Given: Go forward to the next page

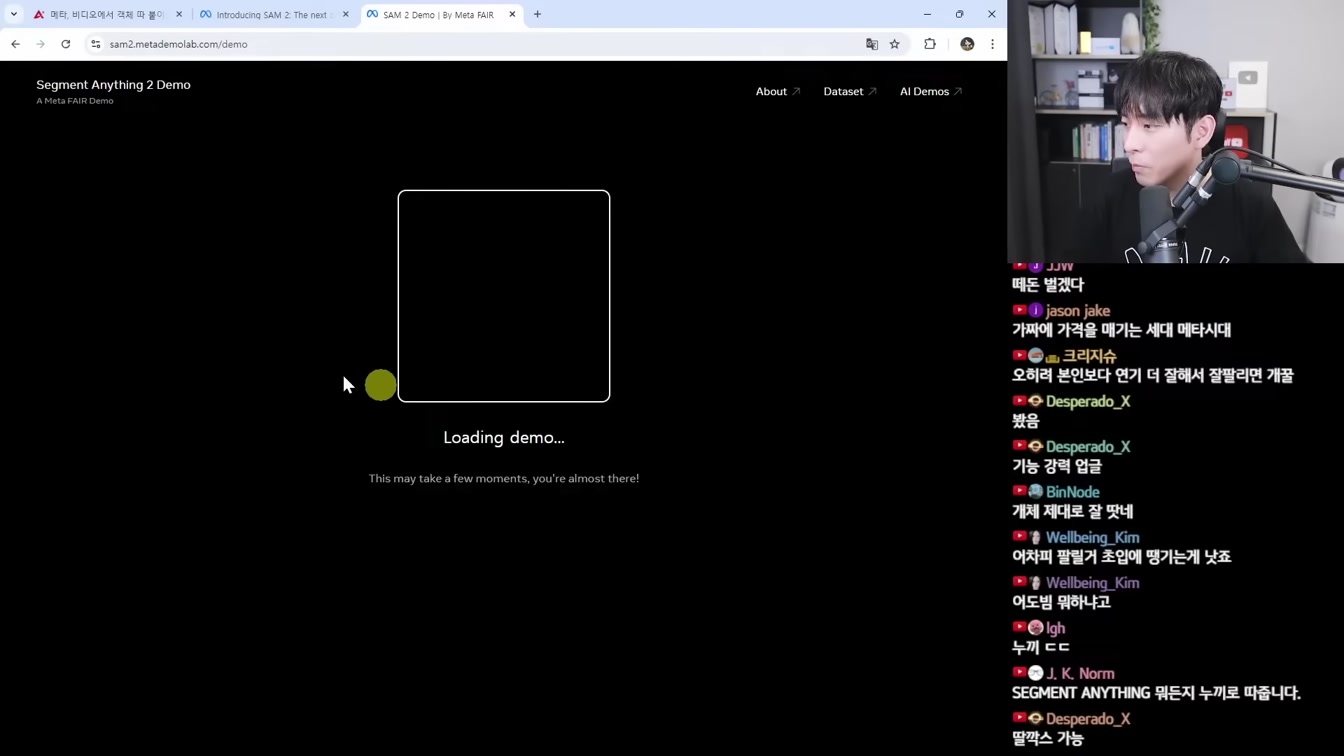Looking at the screenshot, I should (x=40, y=44).
